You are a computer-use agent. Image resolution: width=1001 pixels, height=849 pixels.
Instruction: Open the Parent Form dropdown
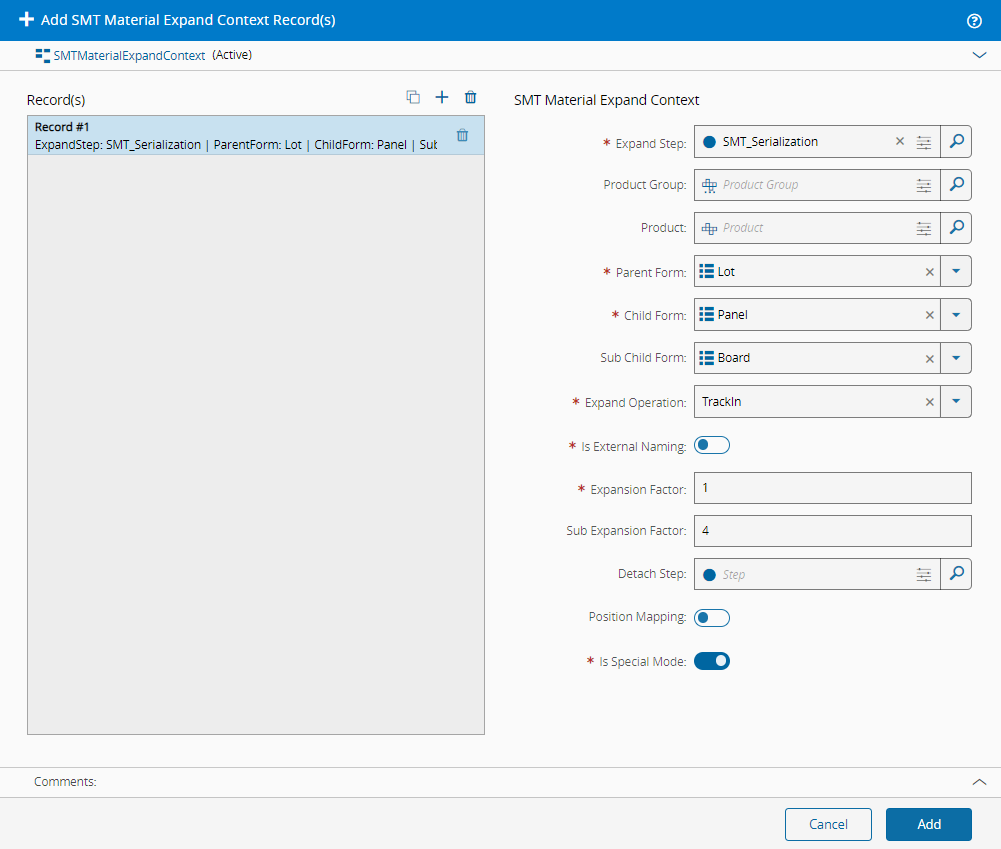click(956, 271)
